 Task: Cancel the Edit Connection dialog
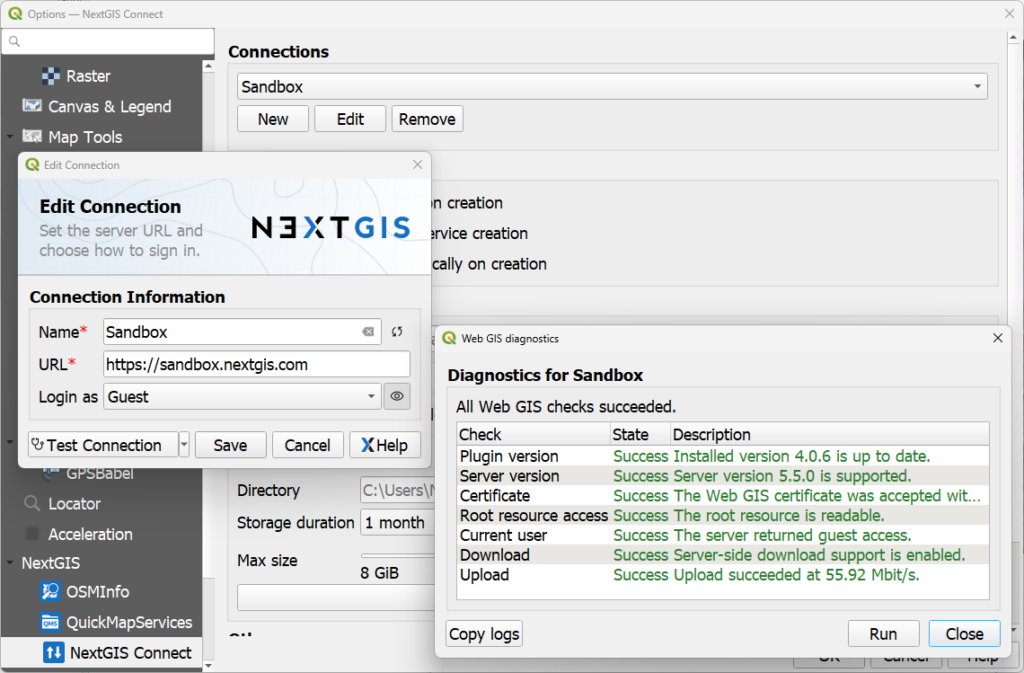click(308, 445)
